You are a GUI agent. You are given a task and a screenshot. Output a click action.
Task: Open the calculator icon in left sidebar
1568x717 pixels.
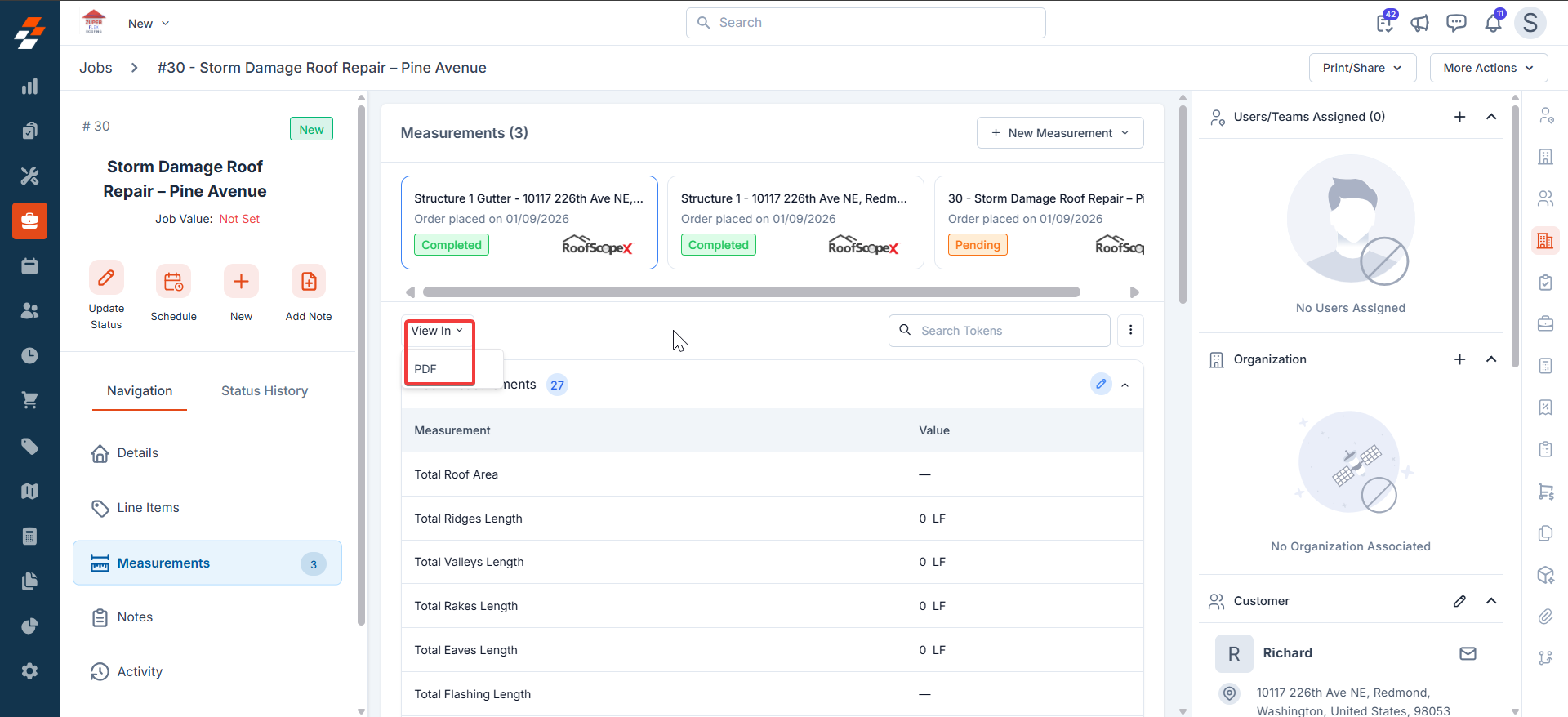[x=29, y=536]
